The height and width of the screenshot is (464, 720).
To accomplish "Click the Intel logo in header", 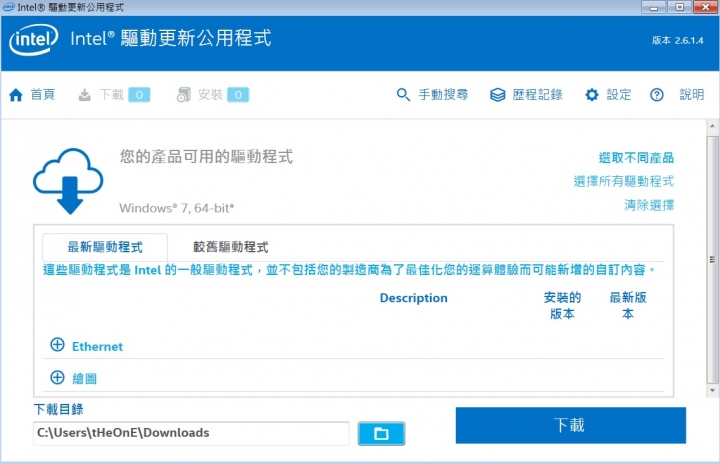I will coord(34,40).
